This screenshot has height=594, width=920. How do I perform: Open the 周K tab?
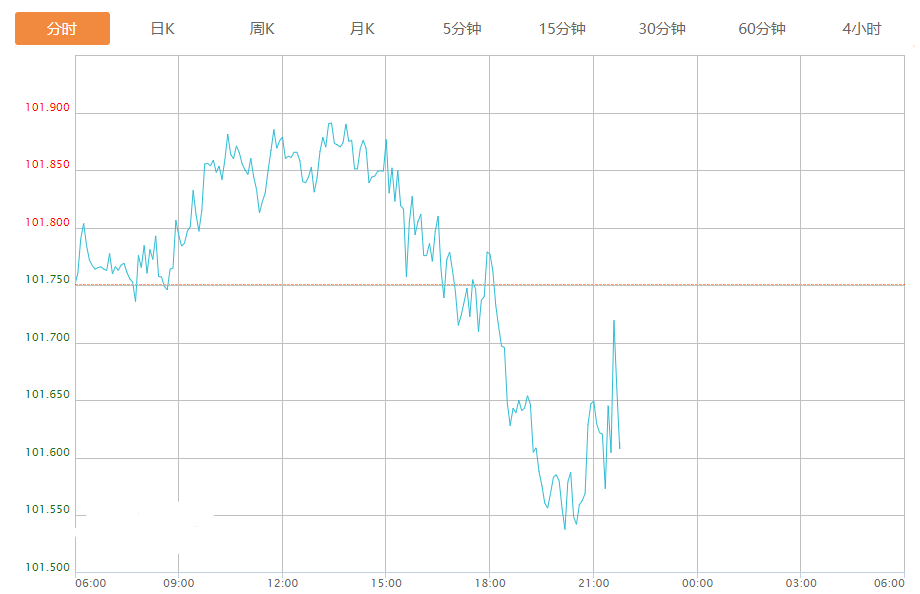pyautogui.click(x=262, y=29)
